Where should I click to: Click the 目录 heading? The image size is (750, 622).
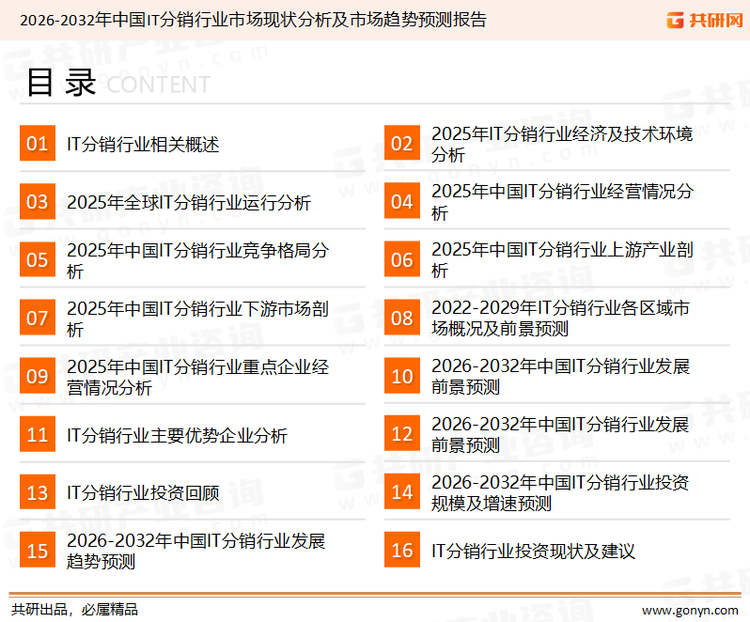pyautogui.click(x=61, y=83)
